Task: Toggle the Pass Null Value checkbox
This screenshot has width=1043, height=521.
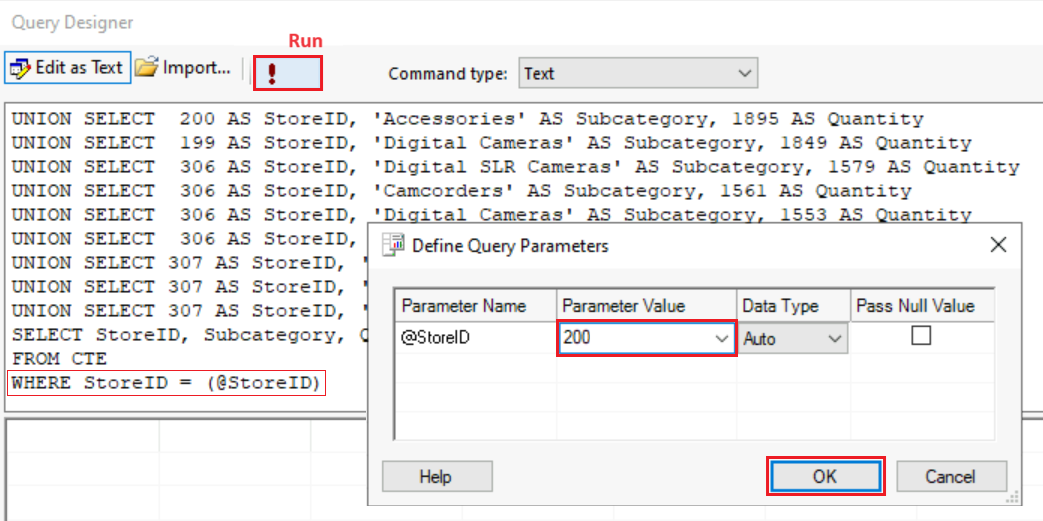Action: (x=921, y=337)
